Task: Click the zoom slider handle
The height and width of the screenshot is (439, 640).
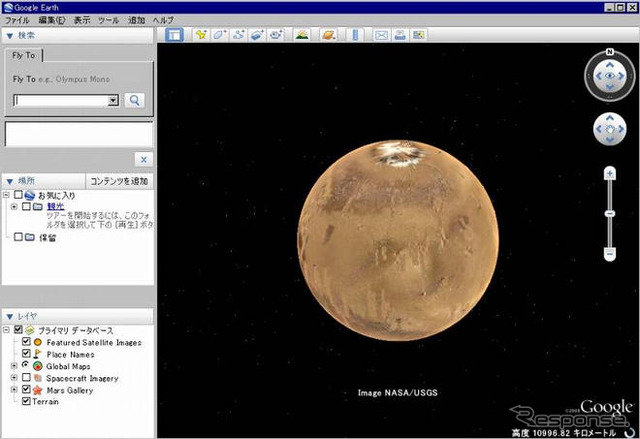Action: click(610, 214)
